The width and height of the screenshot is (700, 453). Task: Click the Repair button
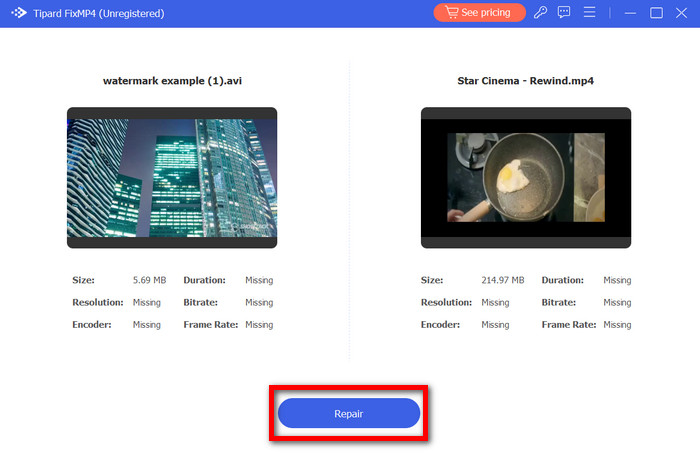[348, 413]
